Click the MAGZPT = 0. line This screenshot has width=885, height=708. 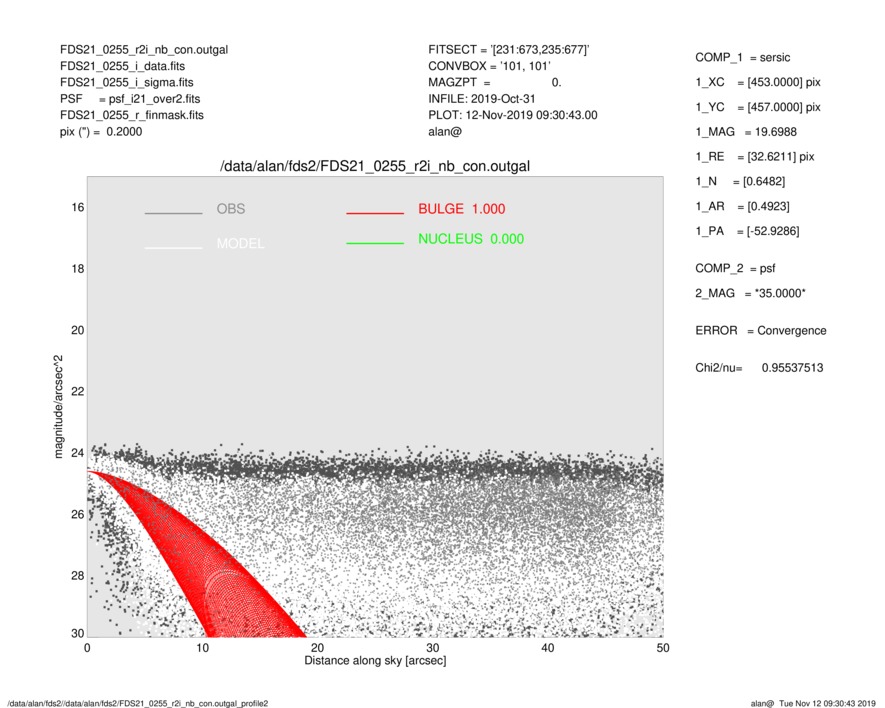(x=495, y=82)
